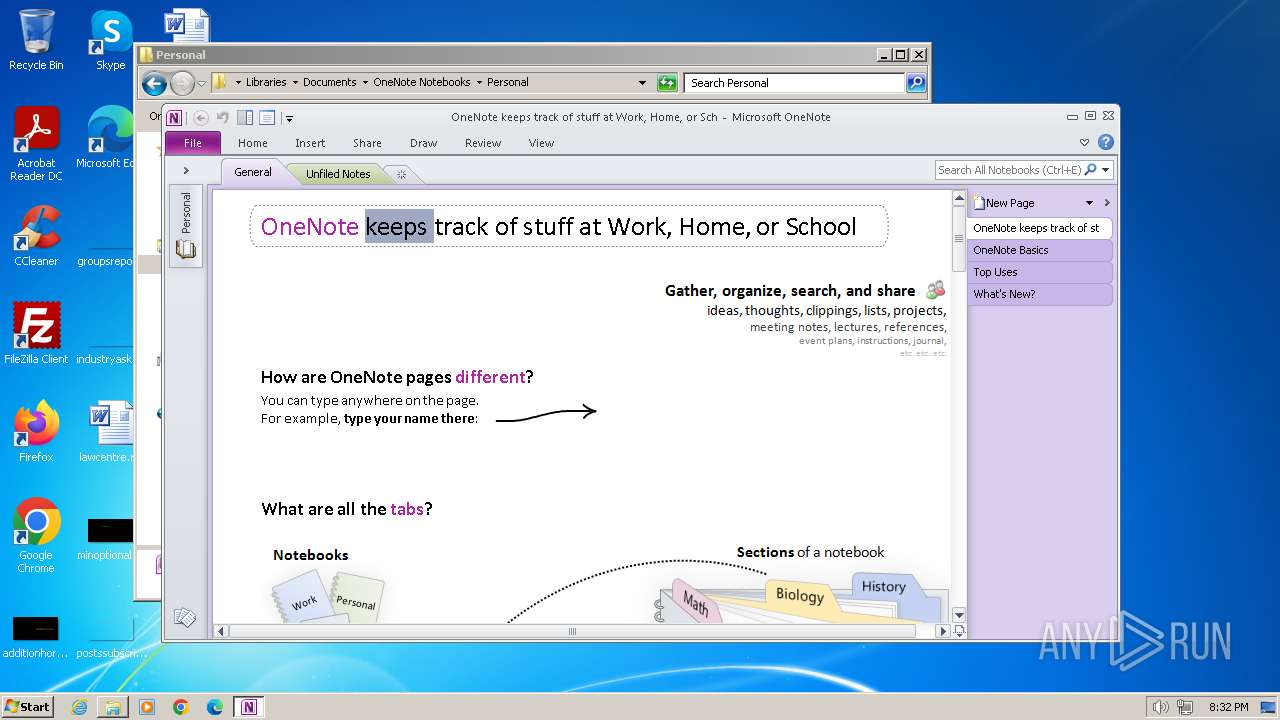Open the FileZilla Client desktop shortcut
Image resolution: width=1280 pixels, height=720 pixels.
(36, 334)
